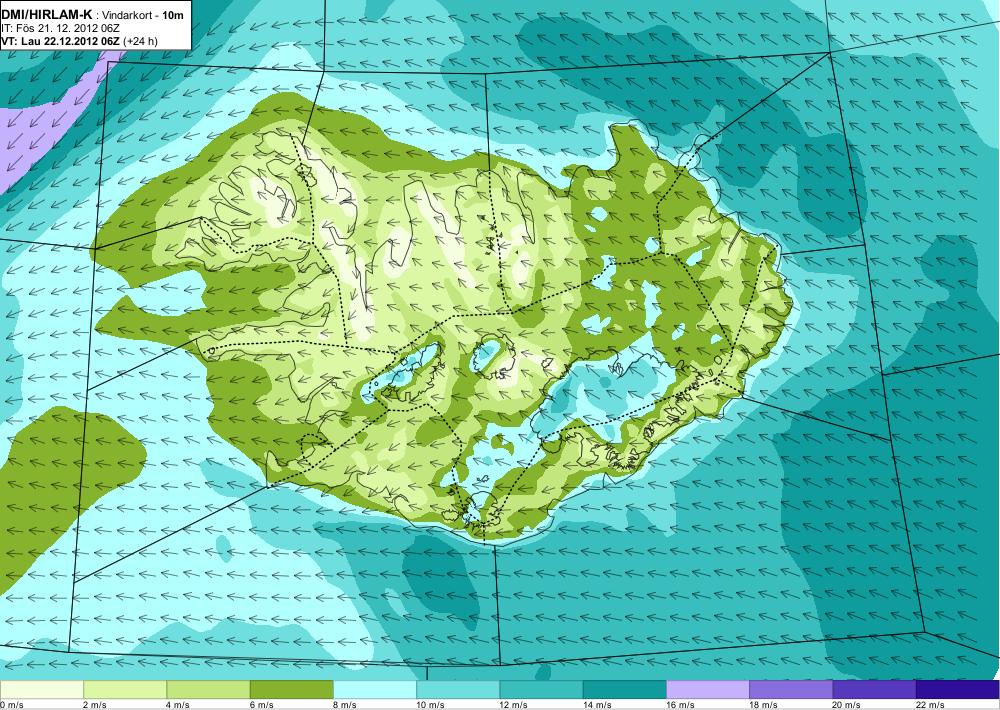Select the 'Vindarkort - 10m' map type text
The height and width of the screenshot is (710, 1000).
pos(143,15)
